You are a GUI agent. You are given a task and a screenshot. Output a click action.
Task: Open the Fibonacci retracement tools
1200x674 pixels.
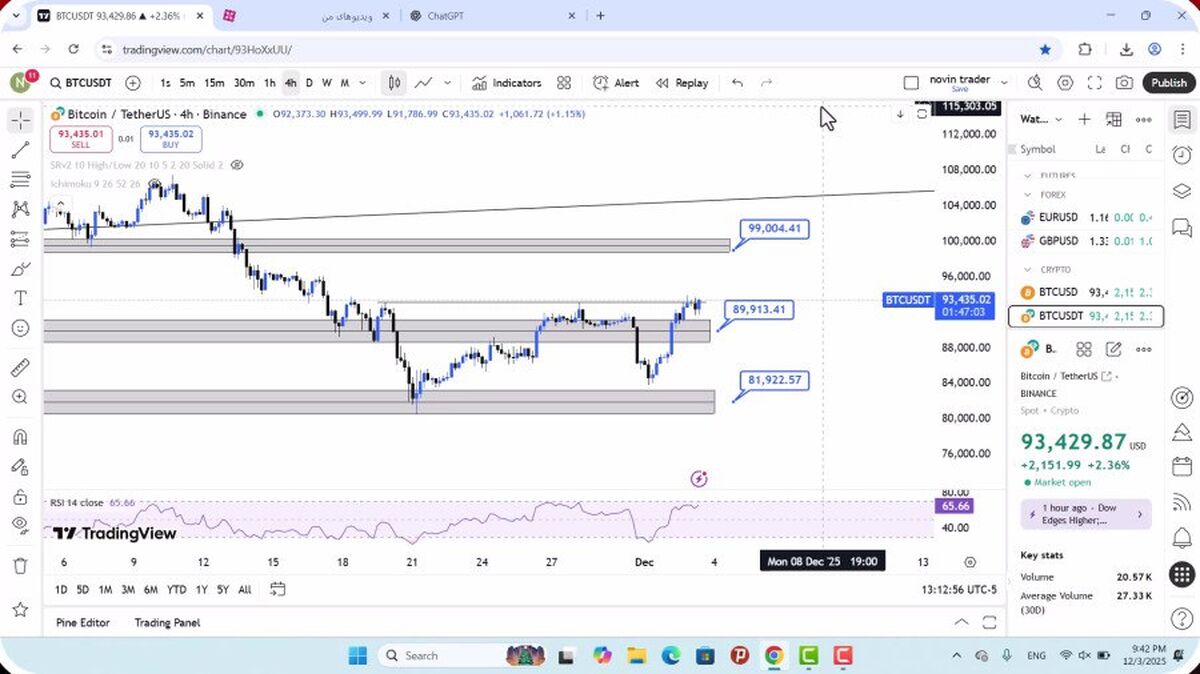[20, 180]
